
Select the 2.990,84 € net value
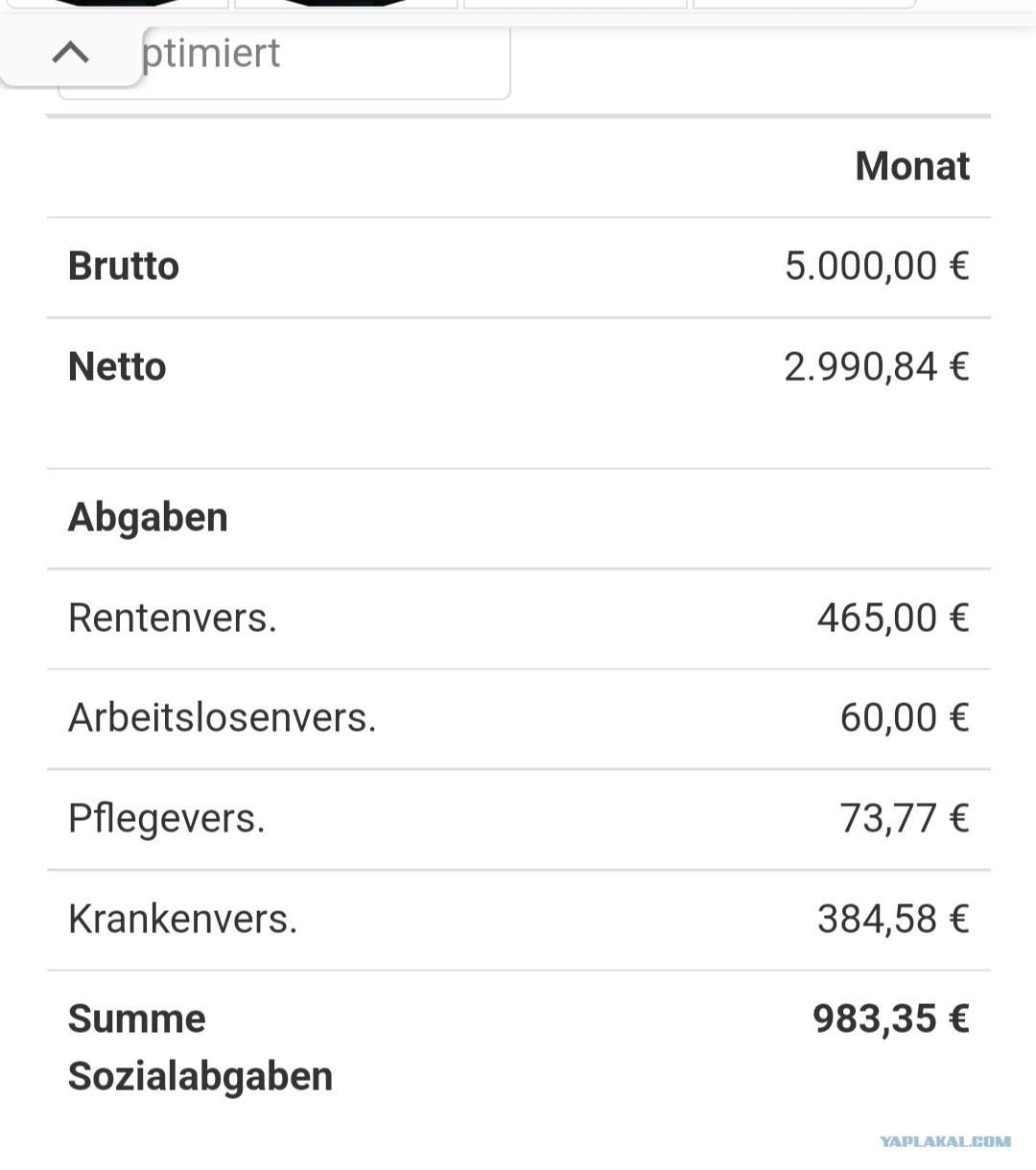(877, 366)
